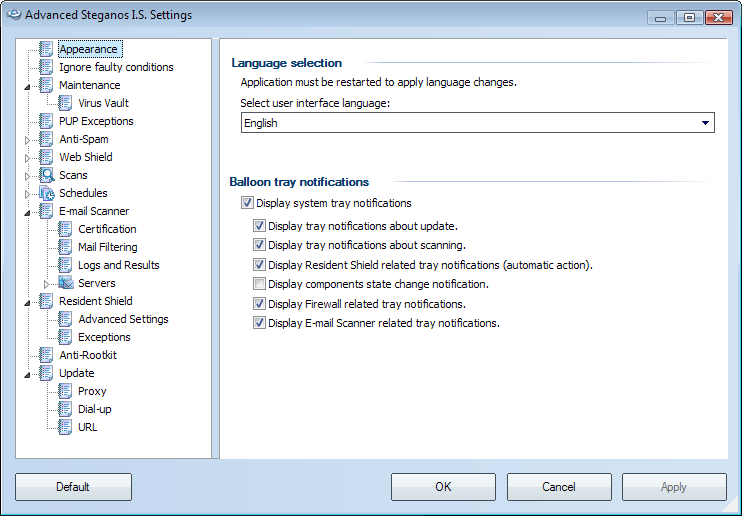Viewport: 742px width, 516px height.
Task: Select Logs and Results label
Action: coord(119,265)
